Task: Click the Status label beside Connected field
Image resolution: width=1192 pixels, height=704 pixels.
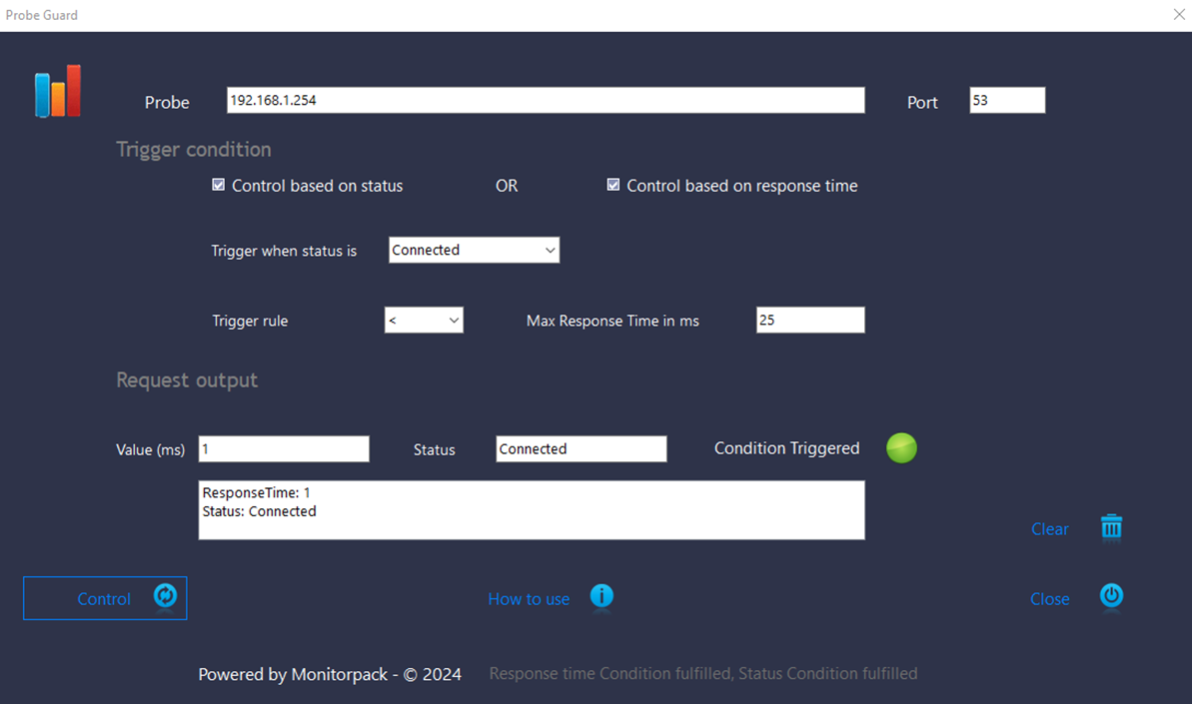Action: 434,450
